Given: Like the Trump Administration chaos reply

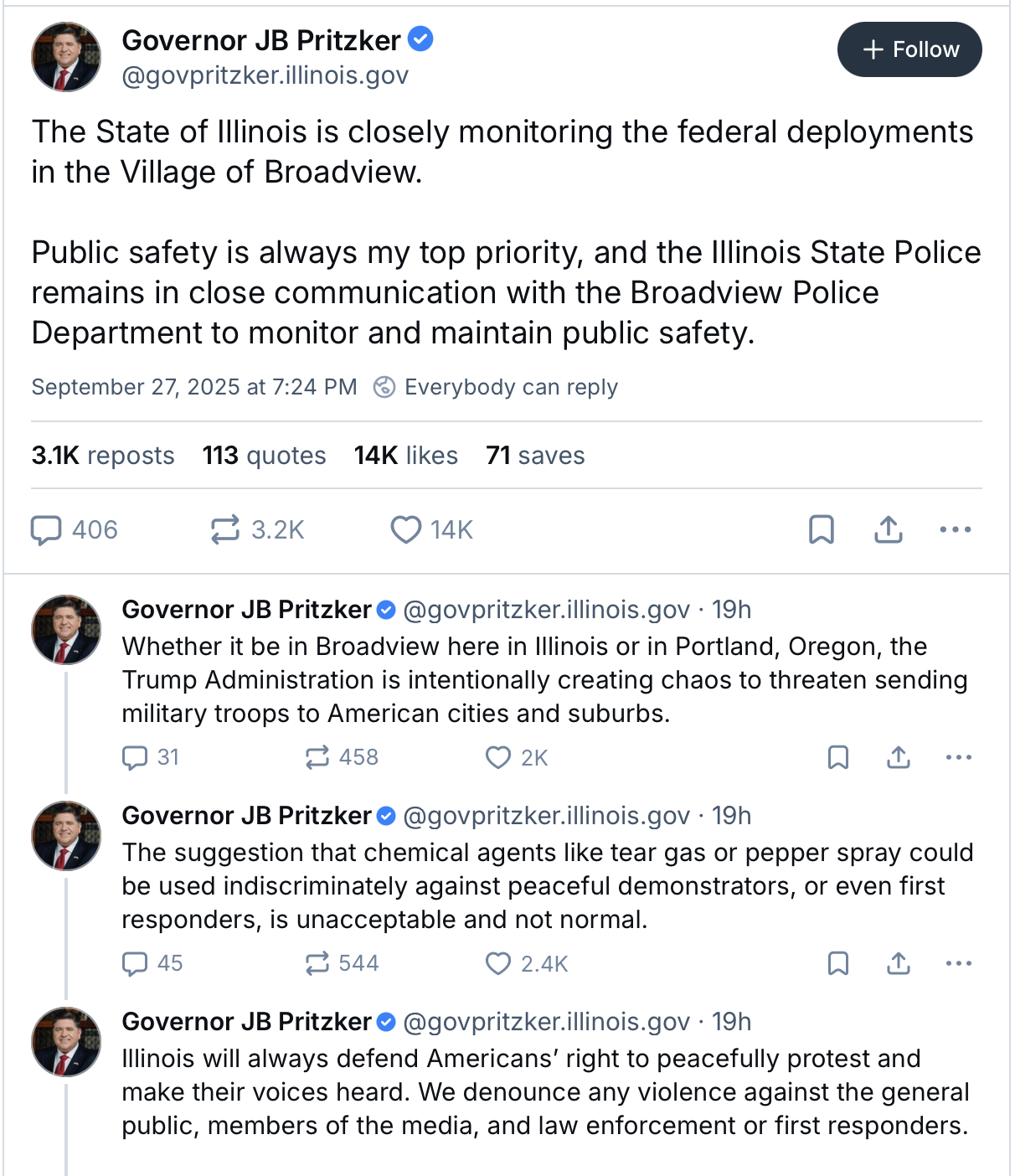Looking at the screenshot, I should click(498, 758).
